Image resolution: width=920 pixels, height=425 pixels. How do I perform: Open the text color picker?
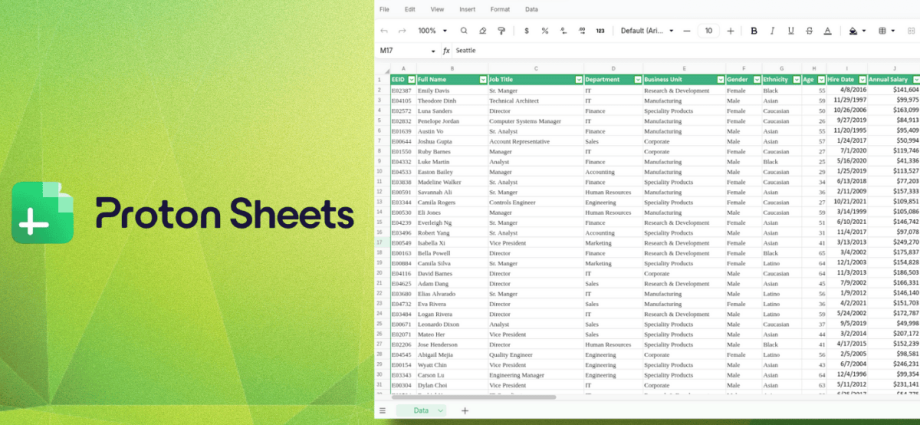(x=828, y=31)
